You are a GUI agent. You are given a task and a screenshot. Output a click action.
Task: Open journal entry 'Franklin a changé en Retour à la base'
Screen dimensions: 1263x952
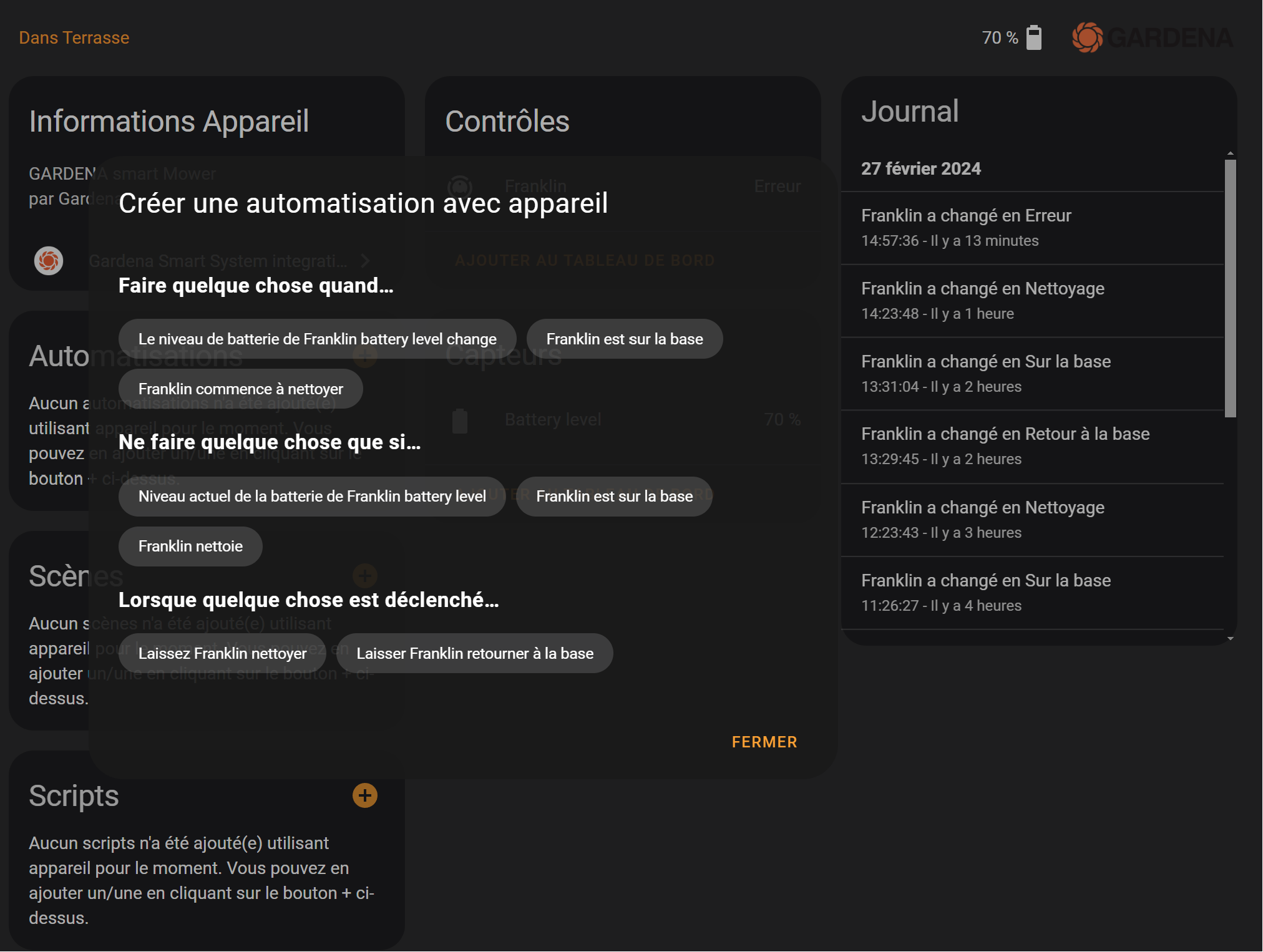(1032, 447)
